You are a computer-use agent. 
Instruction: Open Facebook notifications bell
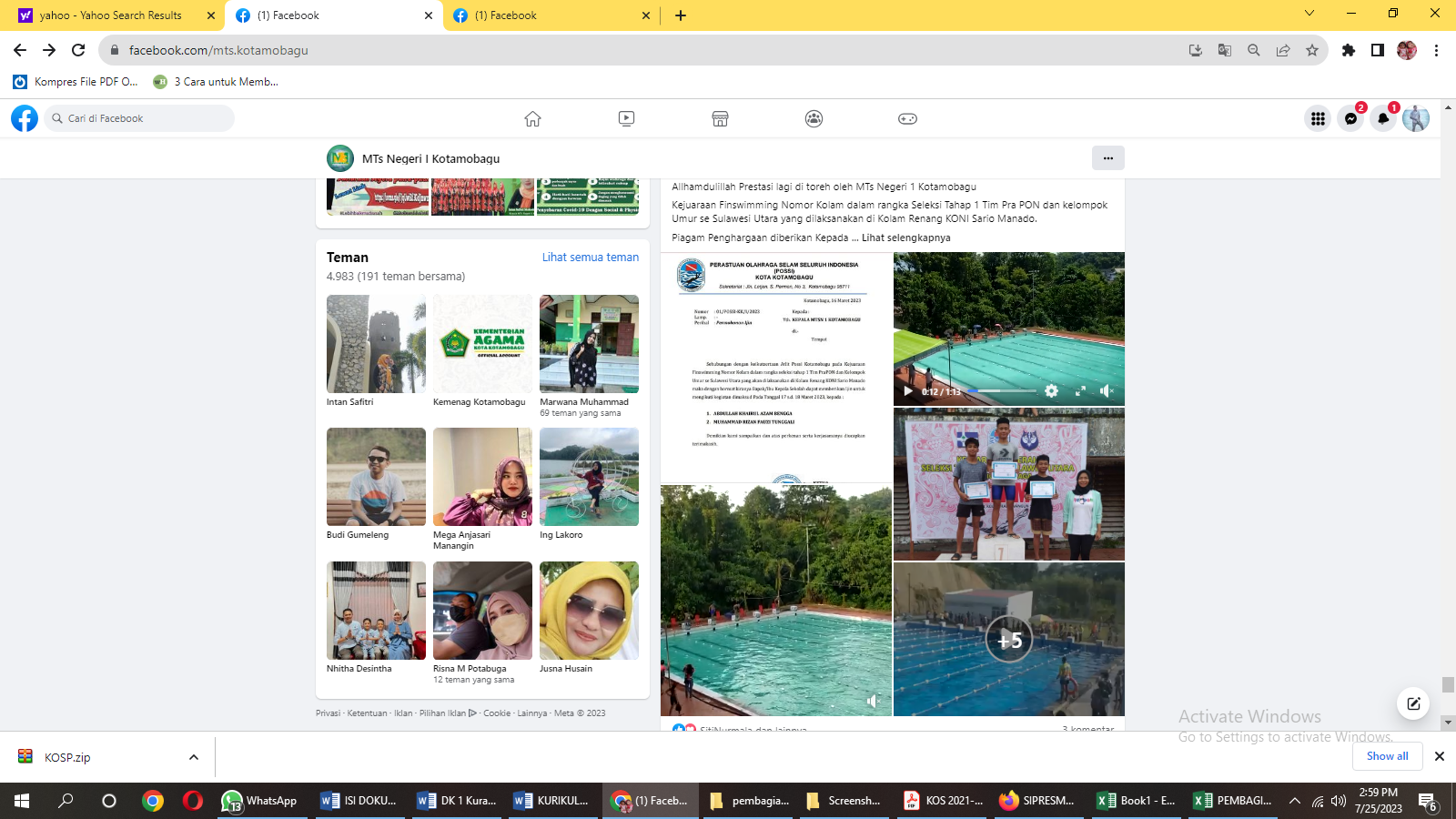click(1383, 118)
